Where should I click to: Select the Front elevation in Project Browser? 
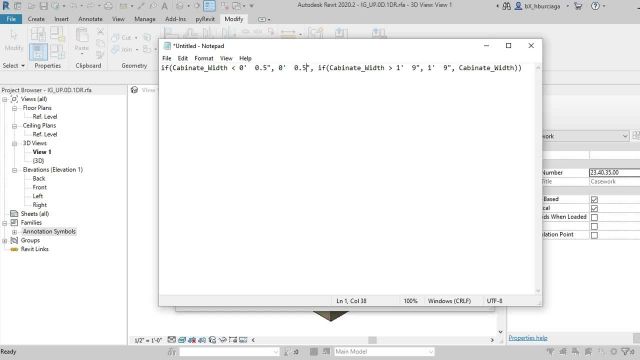(40, 187)
